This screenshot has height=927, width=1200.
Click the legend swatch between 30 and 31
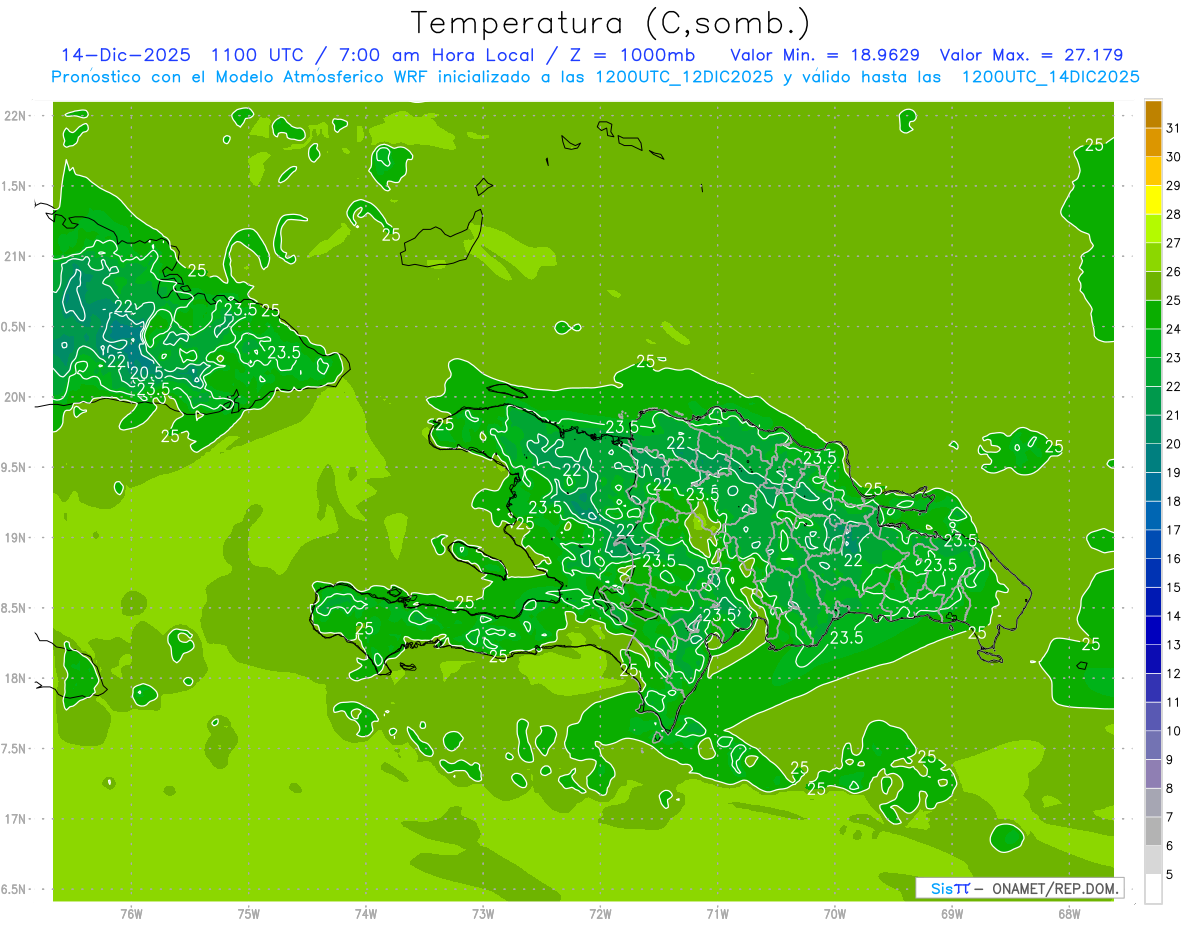[1153, 142]
